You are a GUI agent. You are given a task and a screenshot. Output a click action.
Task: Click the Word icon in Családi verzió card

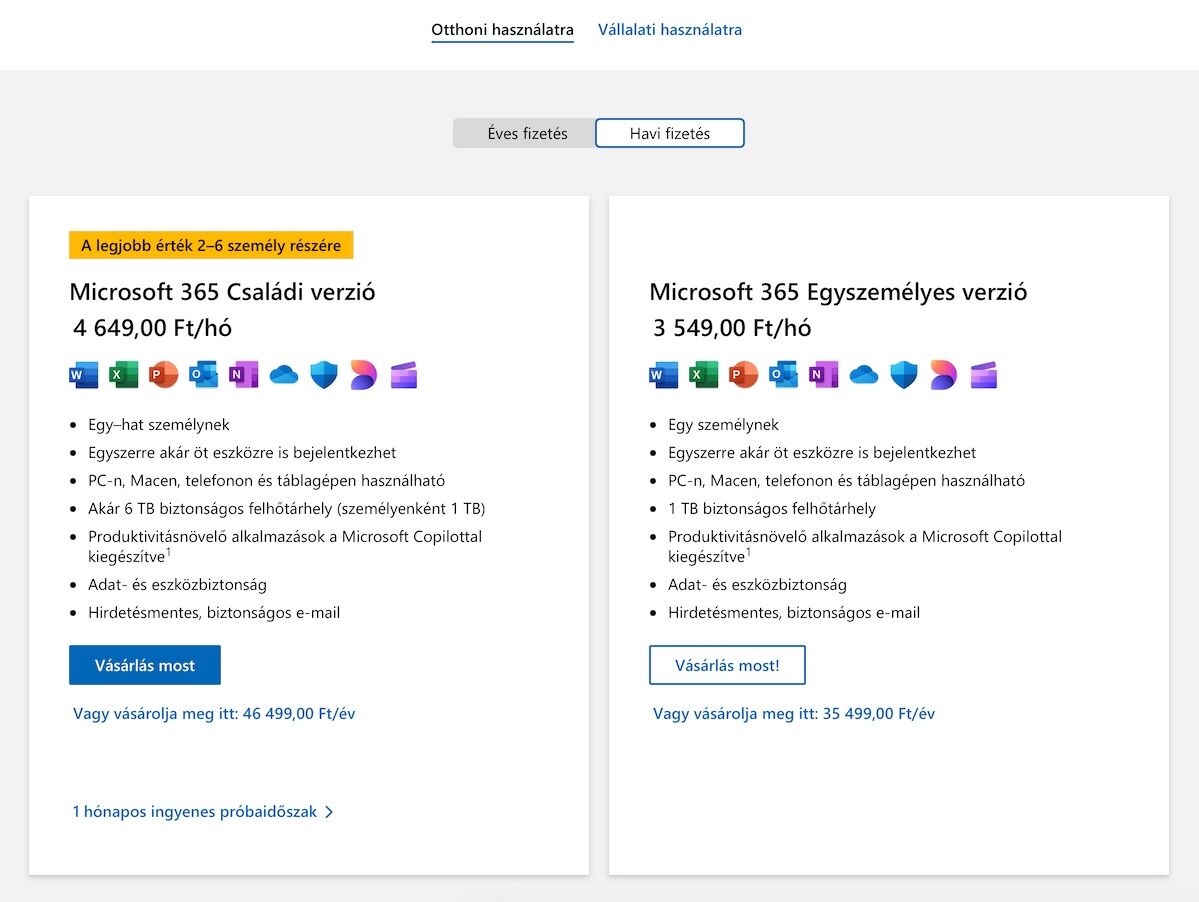click(83, 375)
